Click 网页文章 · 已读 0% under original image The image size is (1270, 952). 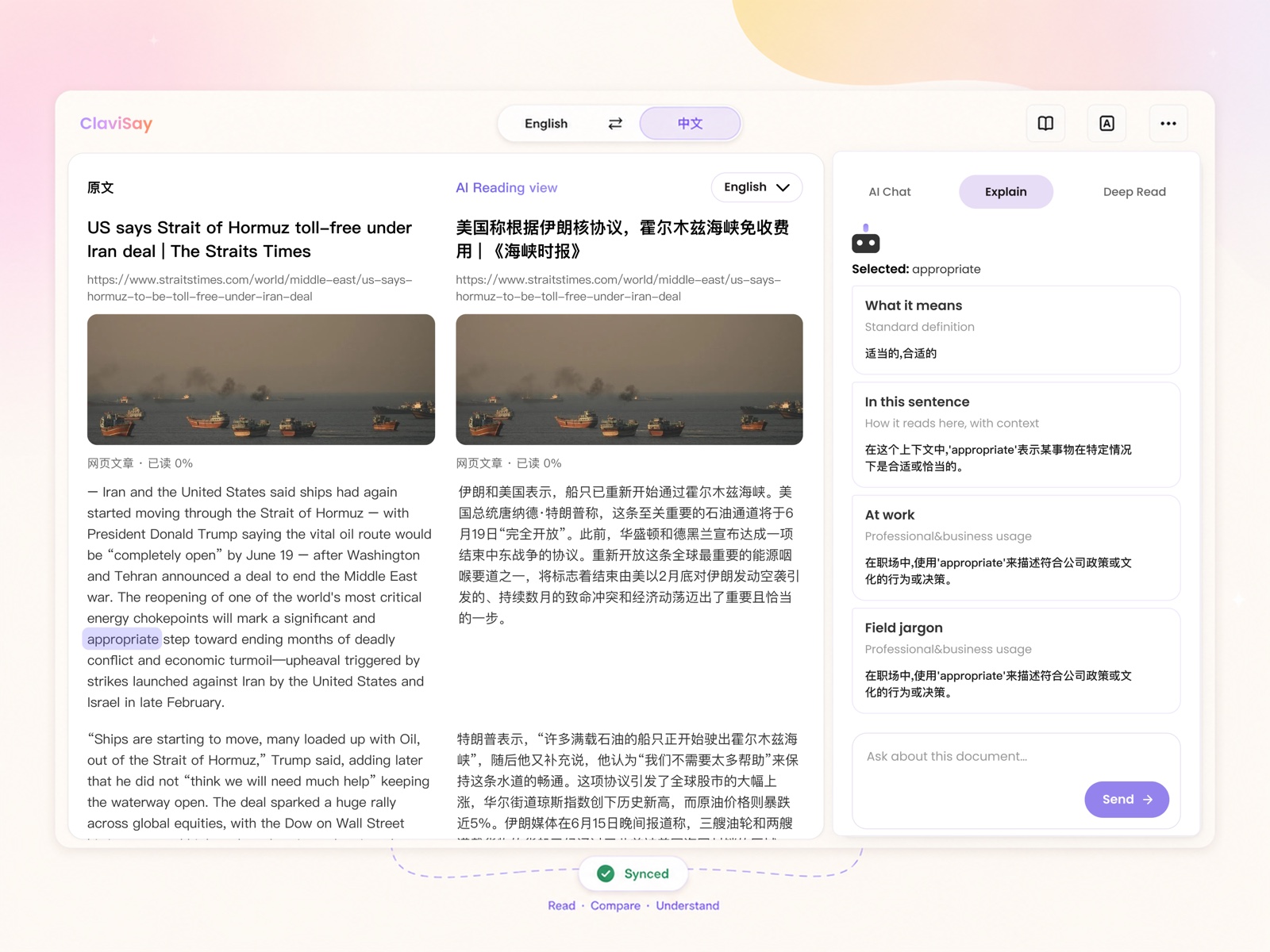coord(140,463)
